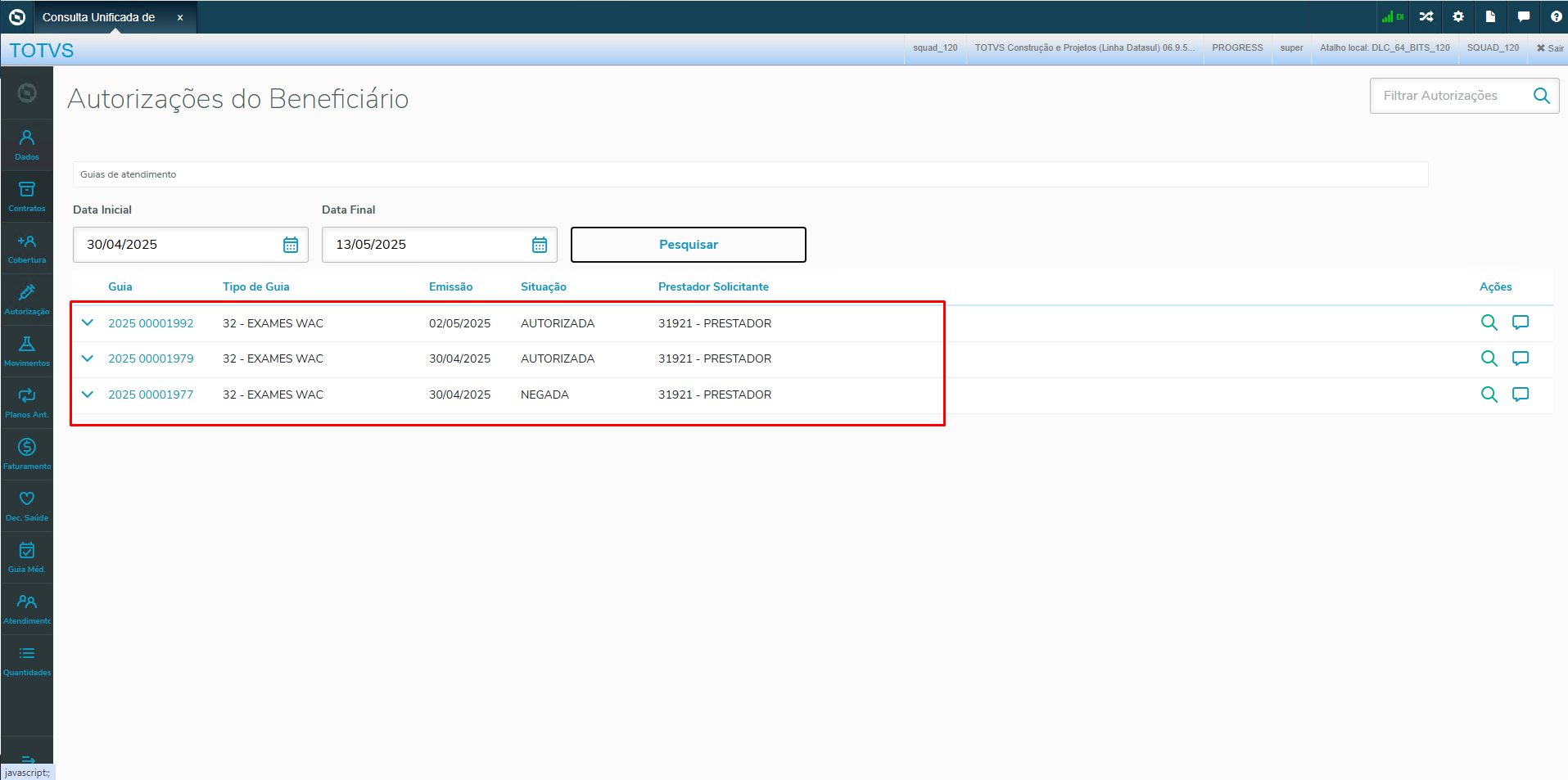Open the chat bubble icon in top bar
1568x780 pixels.
(x=1524, y=16)
